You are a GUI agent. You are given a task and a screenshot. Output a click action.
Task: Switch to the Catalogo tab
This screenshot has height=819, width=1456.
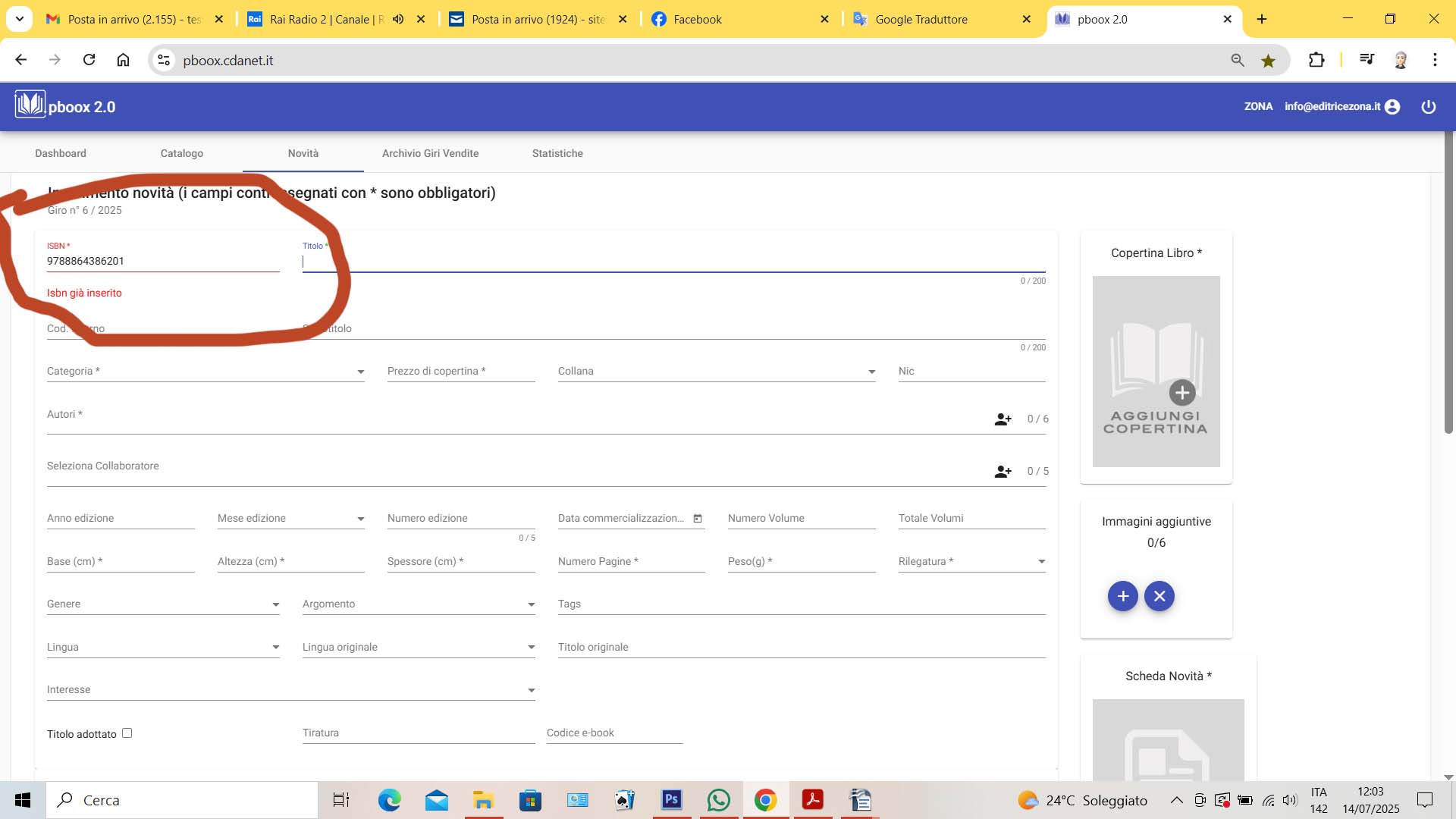tap(181, 153)
